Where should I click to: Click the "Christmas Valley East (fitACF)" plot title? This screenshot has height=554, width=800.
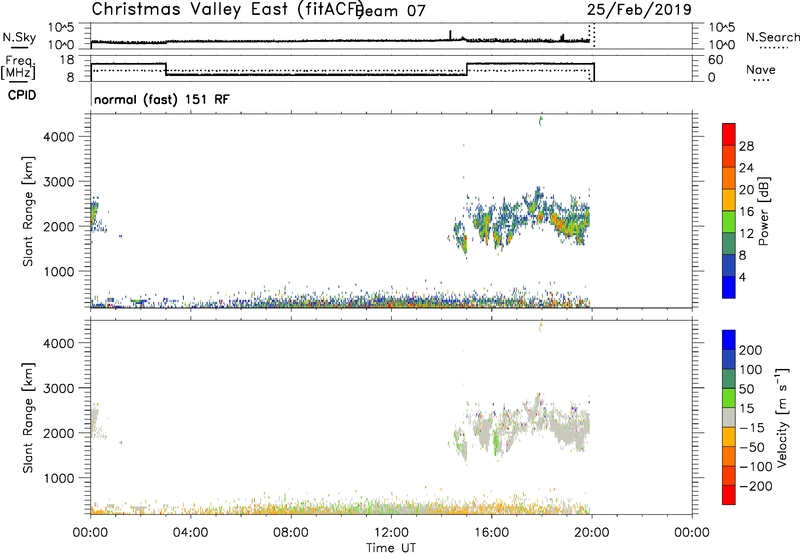point(228,10)
